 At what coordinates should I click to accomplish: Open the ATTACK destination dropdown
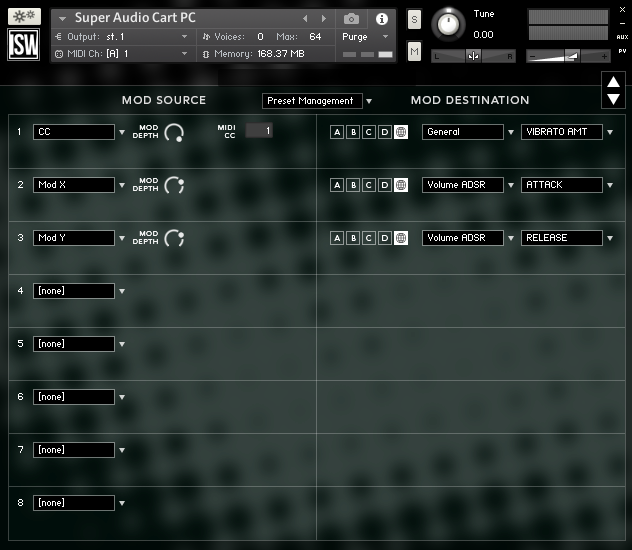point(561,185)
